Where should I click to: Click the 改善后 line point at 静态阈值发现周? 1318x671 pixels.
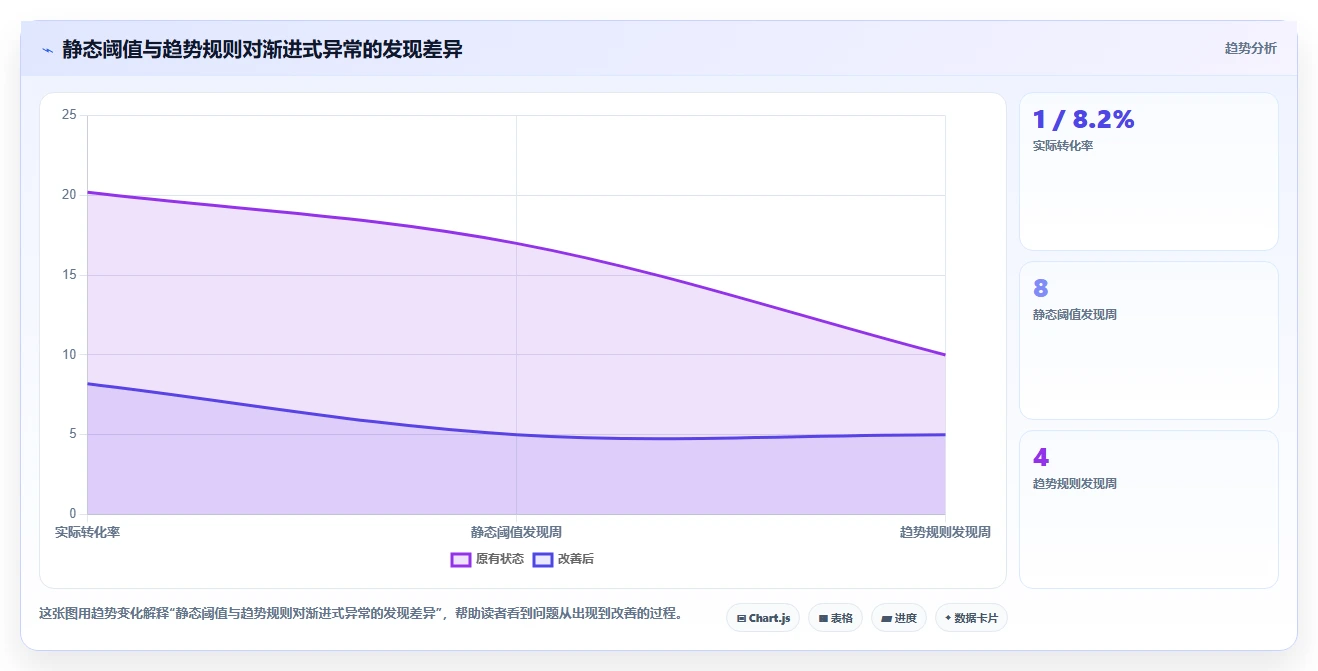point(516,434)
